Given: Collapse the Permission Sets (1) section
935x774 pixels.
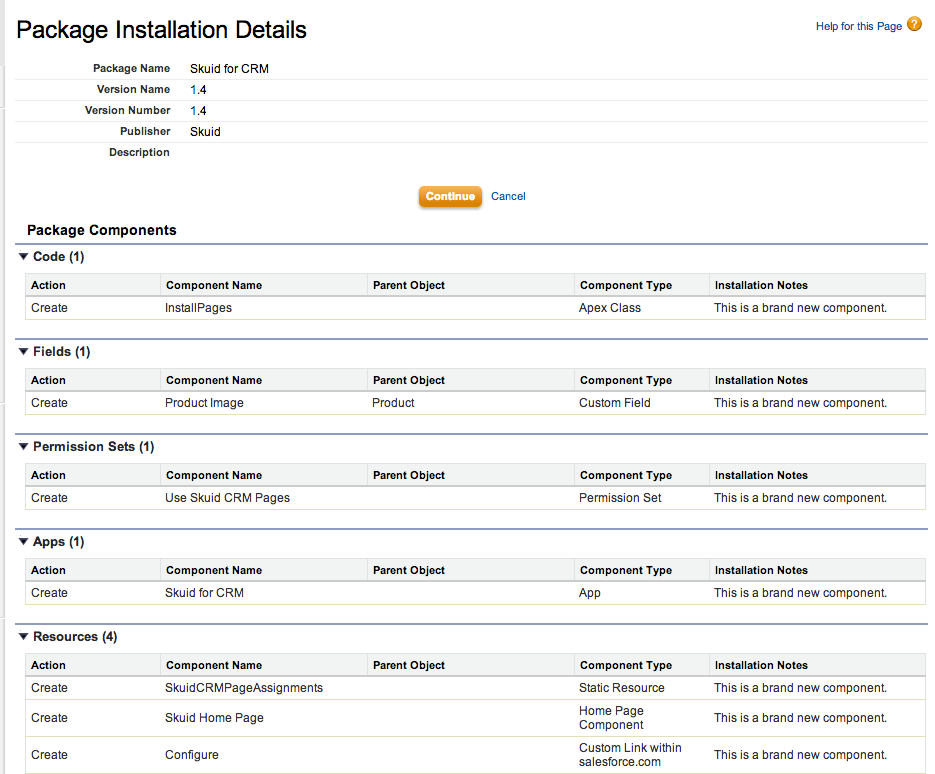Looking at the screenshot, I should point(25,447).
